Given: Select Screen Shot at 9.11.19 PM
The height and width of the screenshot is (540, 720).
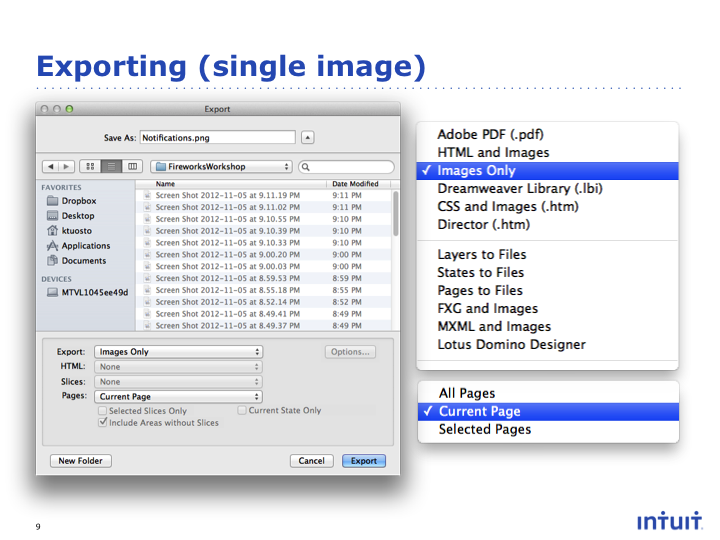Looking at the screenshot, I should [264, 195].
